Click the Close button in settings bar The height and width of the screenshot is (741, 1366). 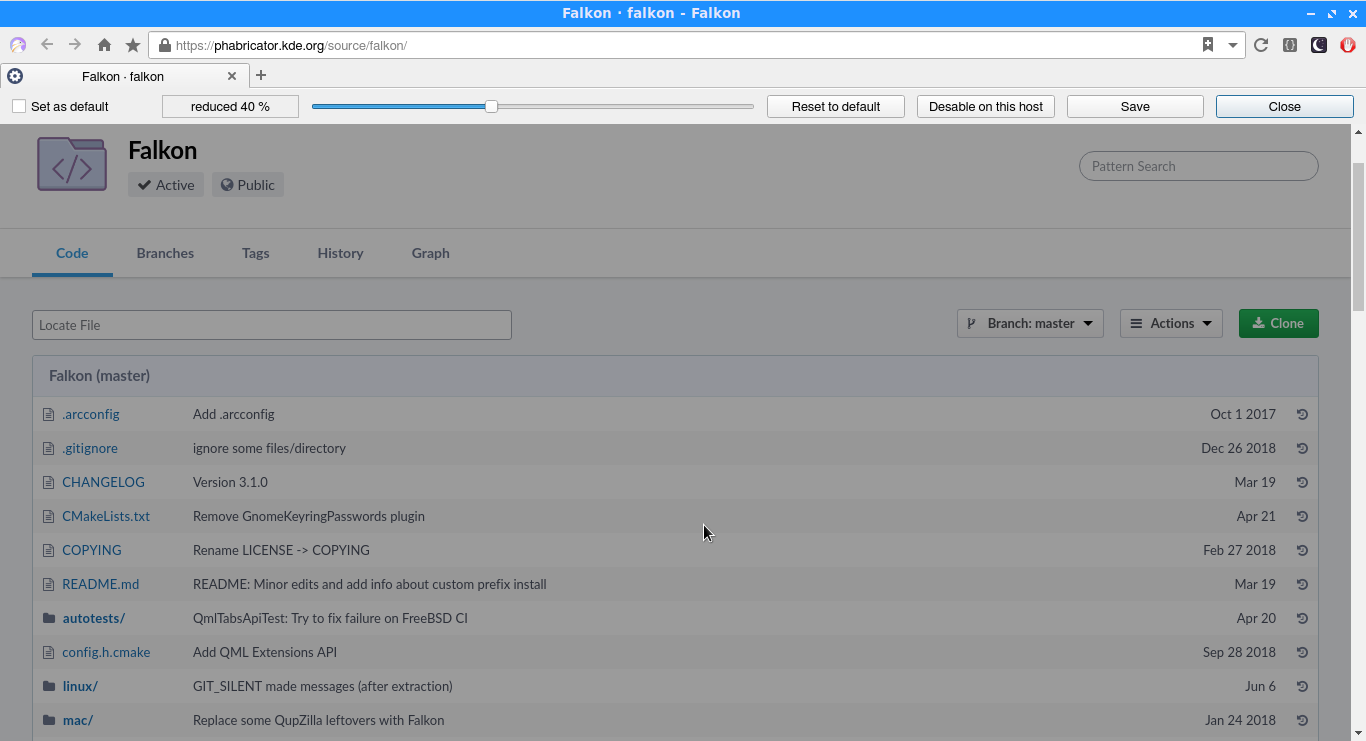click(1285, 106)
